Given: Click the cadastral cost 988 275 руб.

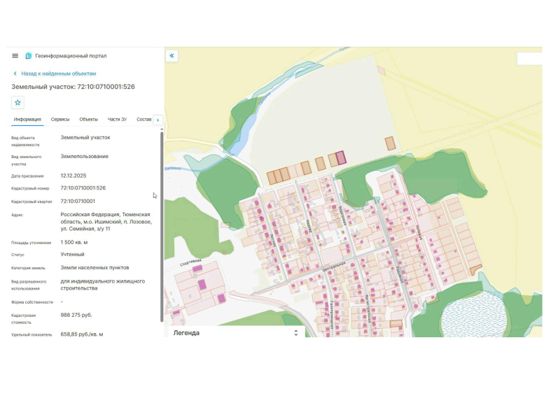Looking at the screenshot, I should pos(76,315).
